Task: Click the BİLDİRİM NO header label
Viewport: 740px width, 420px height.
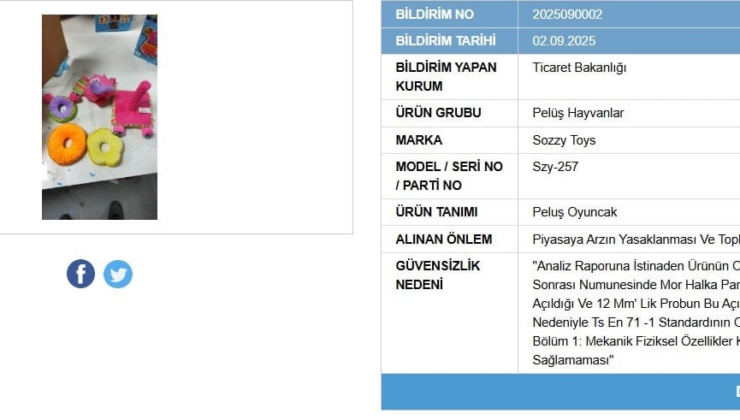Action: pos(435,14)
